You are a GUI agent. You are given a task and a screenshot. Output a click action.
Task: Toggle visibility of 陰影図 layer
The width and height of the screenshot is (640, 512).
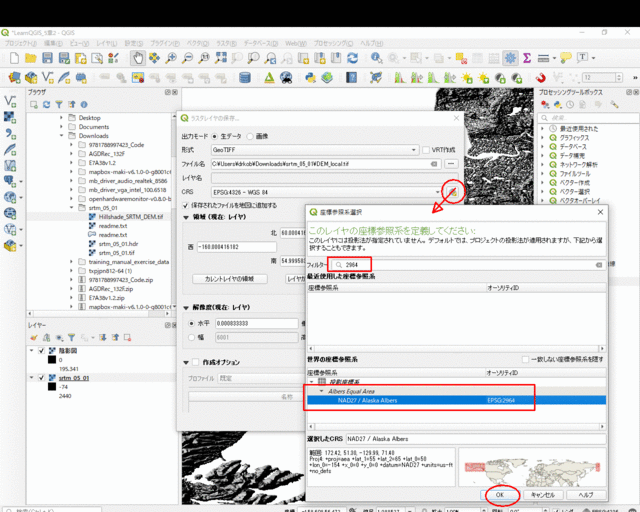[x=41, y=351]
